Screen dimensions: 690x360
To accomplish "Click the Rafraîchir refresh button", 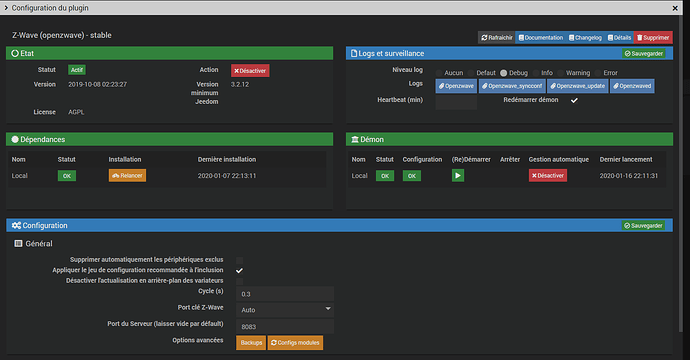I will click(497, 37).
